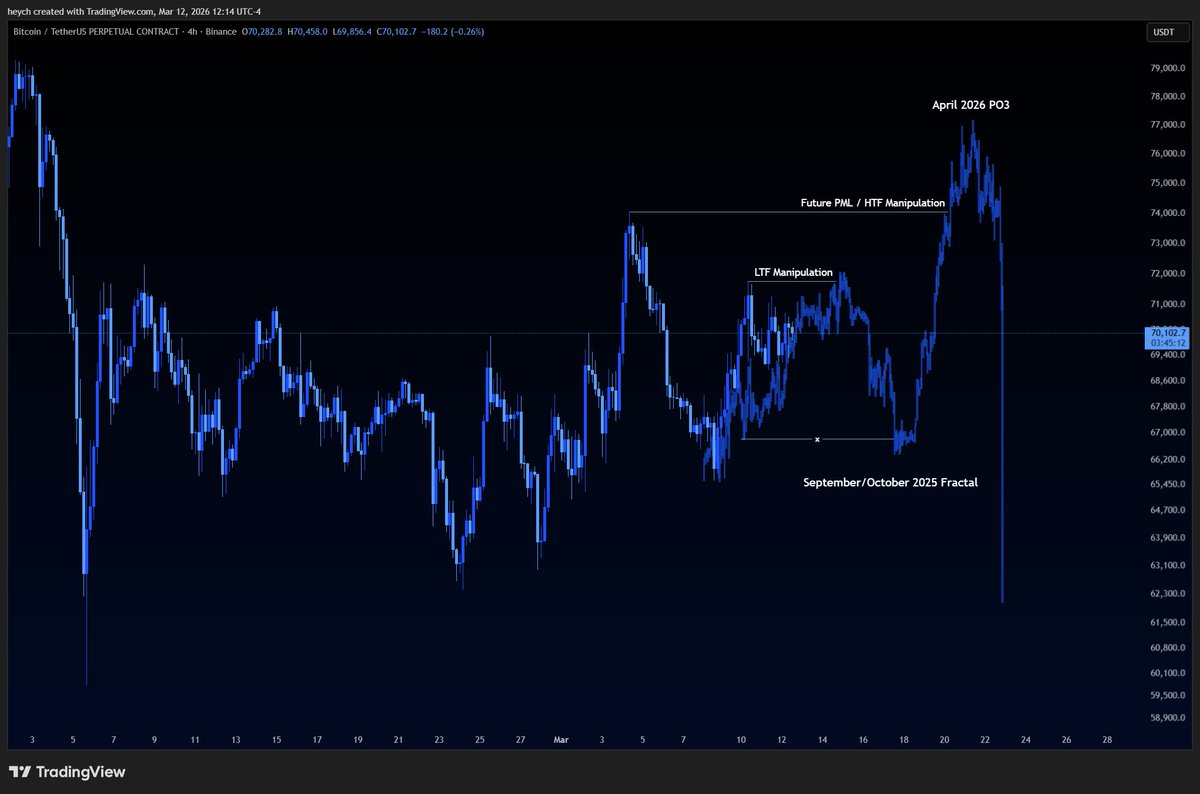
Task: Click the 64,700.0 price axis label
Action: tap(1168, 511)
